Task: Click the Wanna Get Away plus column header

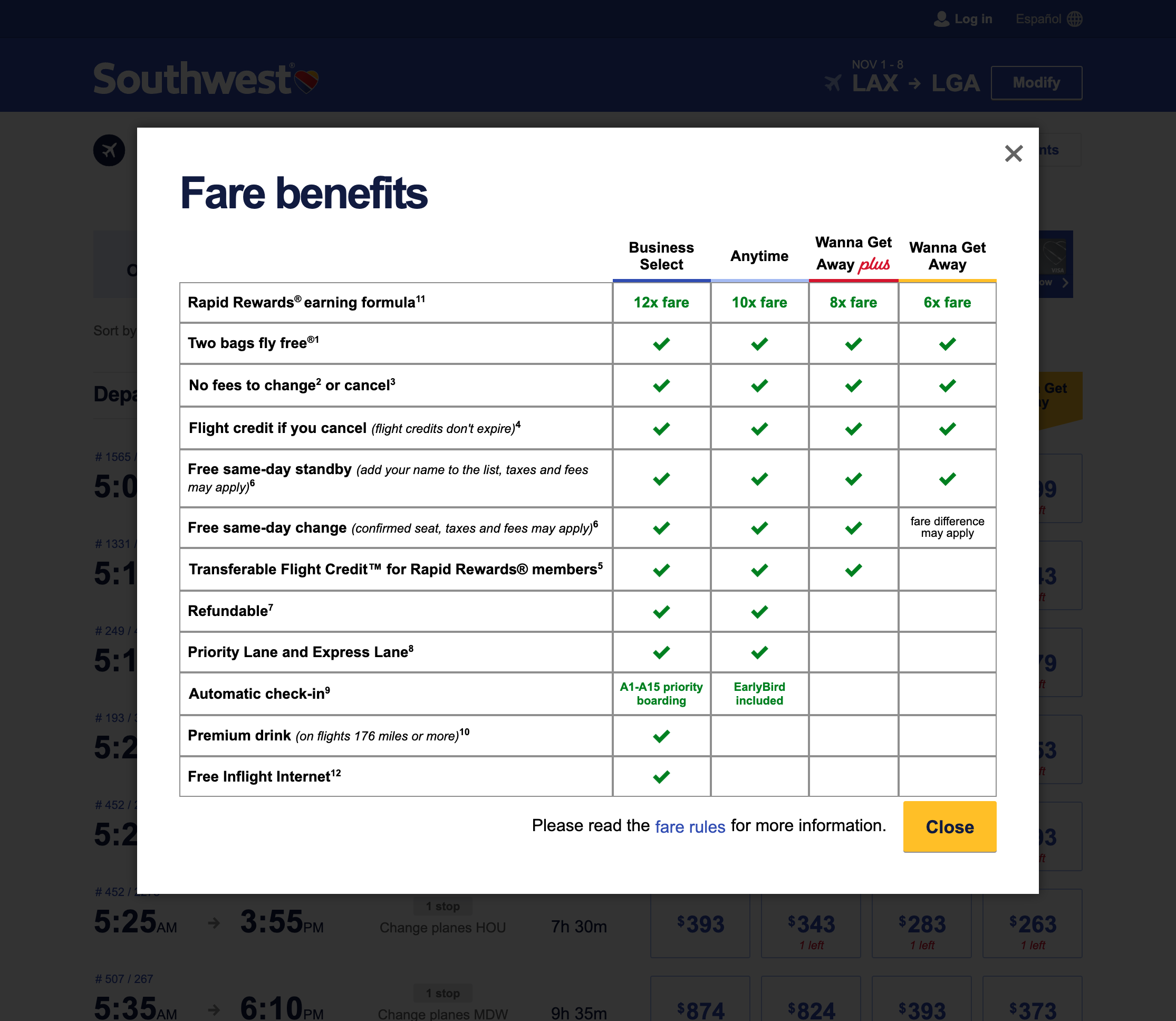Action: 852,254
